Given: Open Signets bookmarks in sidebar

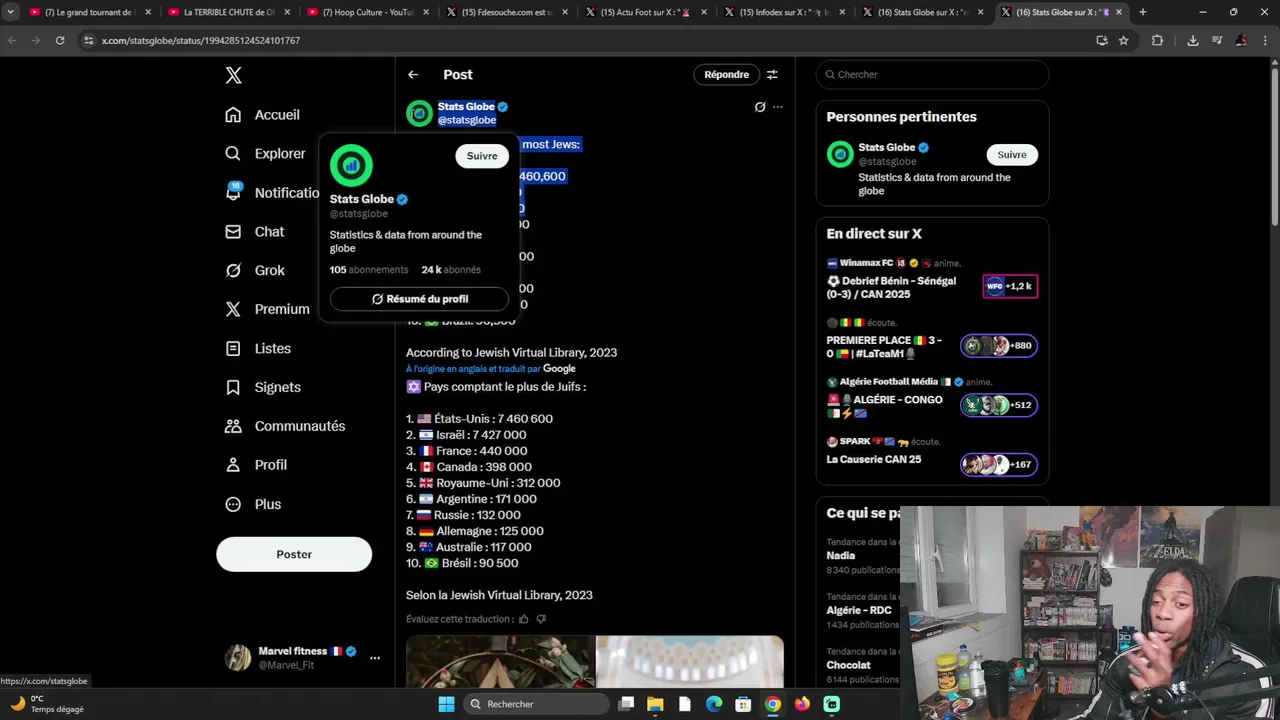Looking at the screenshot, I should click(263, 387).
